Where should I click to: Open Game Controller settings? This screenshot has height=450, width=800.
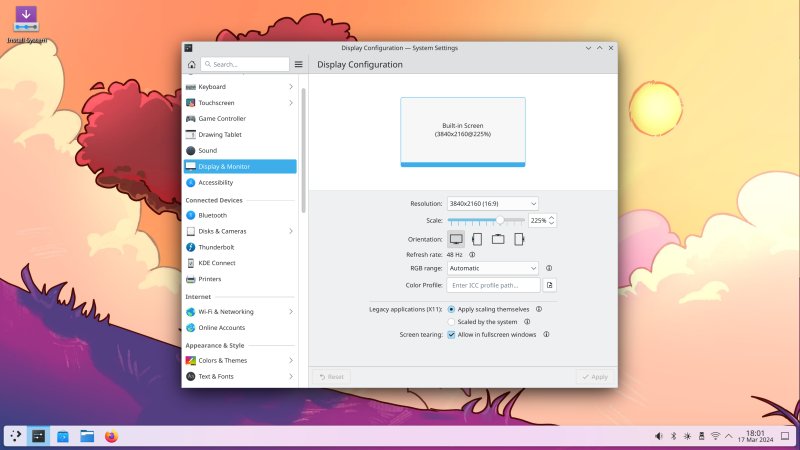[240, 118]
